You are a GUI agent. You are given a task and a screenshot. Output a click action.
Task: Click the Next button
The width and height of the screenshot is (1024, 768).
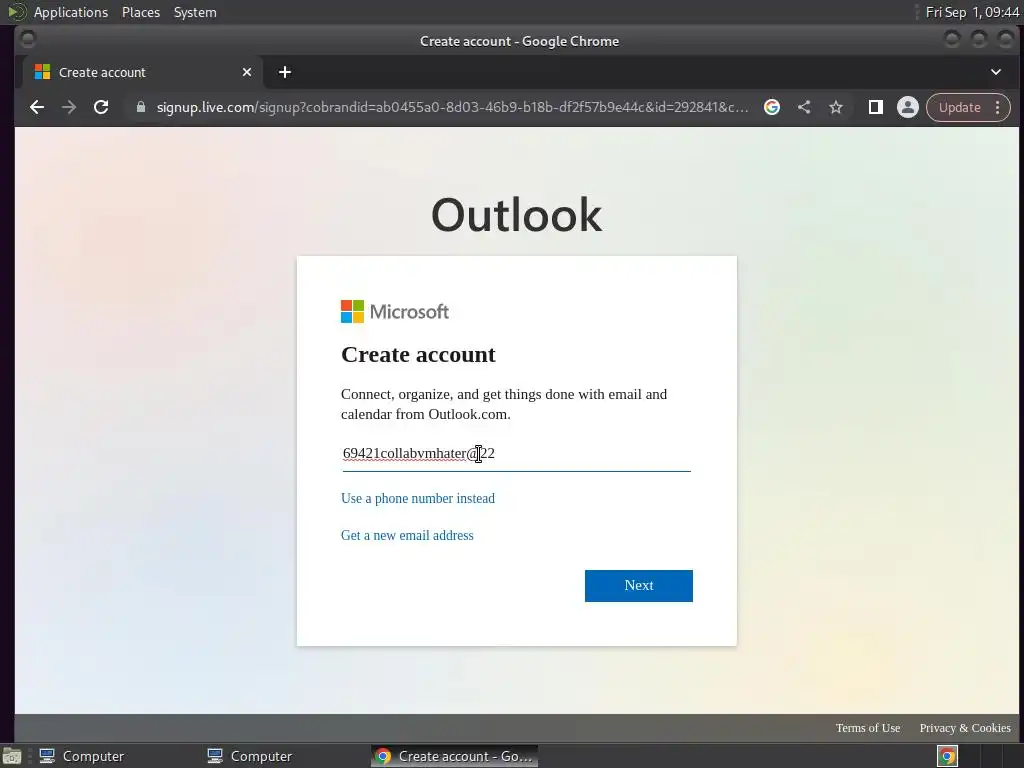click(x=639, y=586)
